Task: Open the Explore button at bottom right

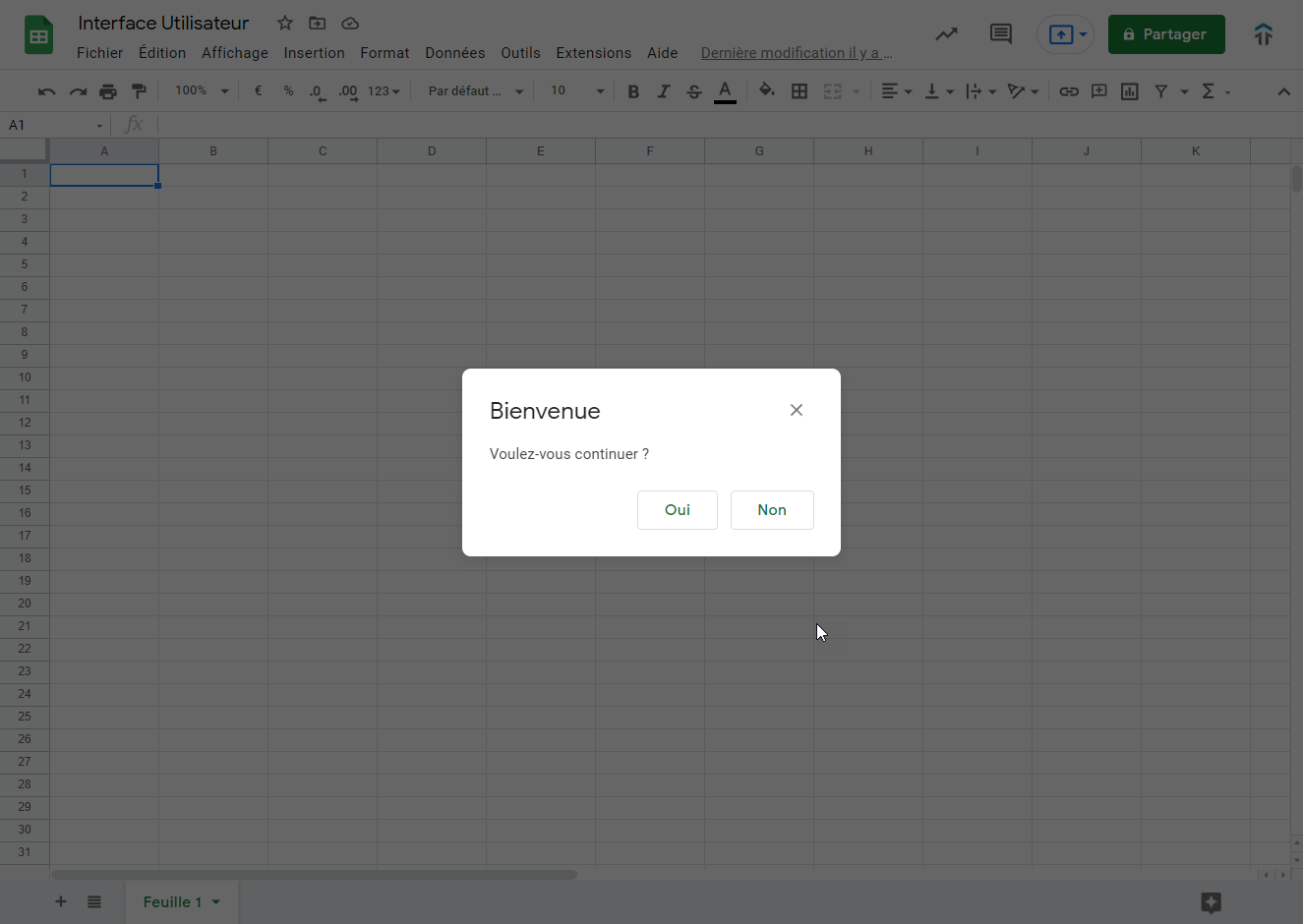Action: coord(1211,902)
